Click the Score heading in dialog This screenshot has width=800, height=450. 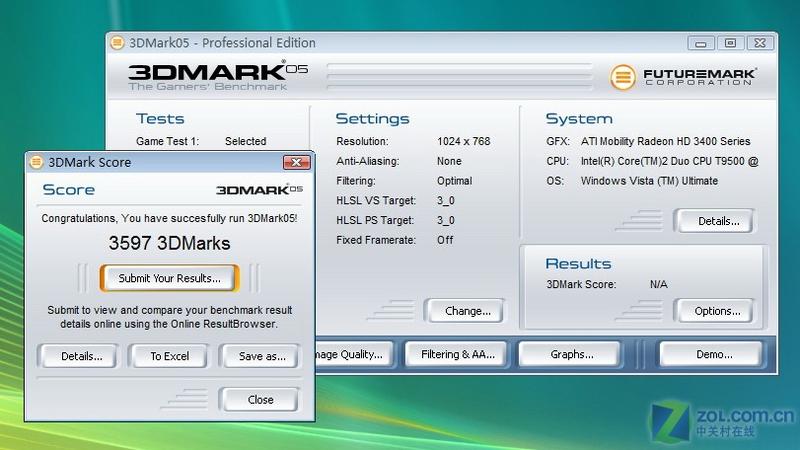click(68, 190)
